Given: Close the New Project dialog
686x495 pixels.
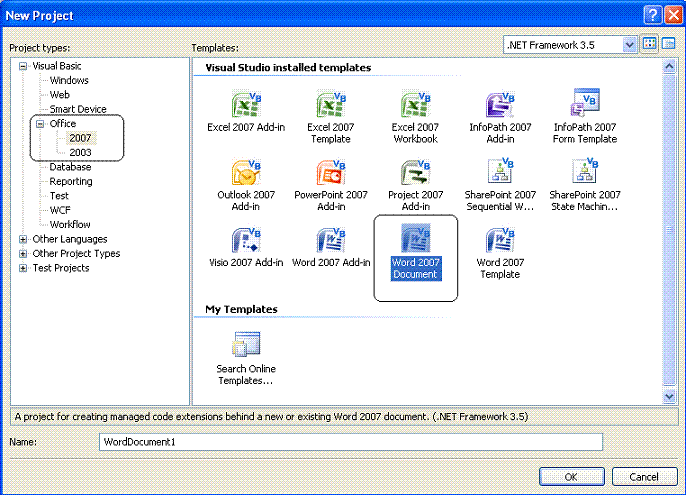Looking at the screenshot, I should [x=674, y=15].
